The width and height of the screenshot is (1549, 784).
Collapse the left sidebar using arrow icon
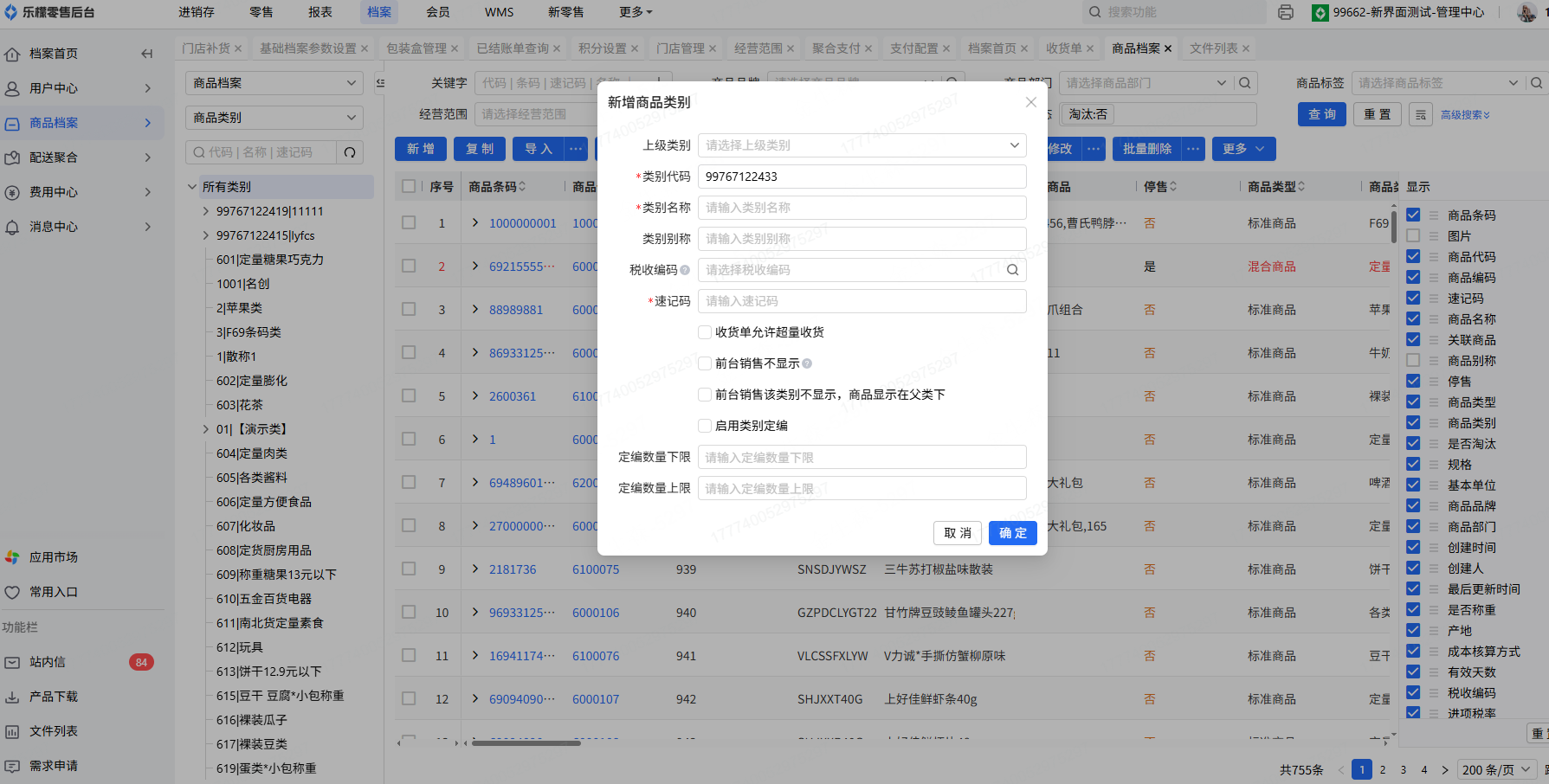(146, 54)
